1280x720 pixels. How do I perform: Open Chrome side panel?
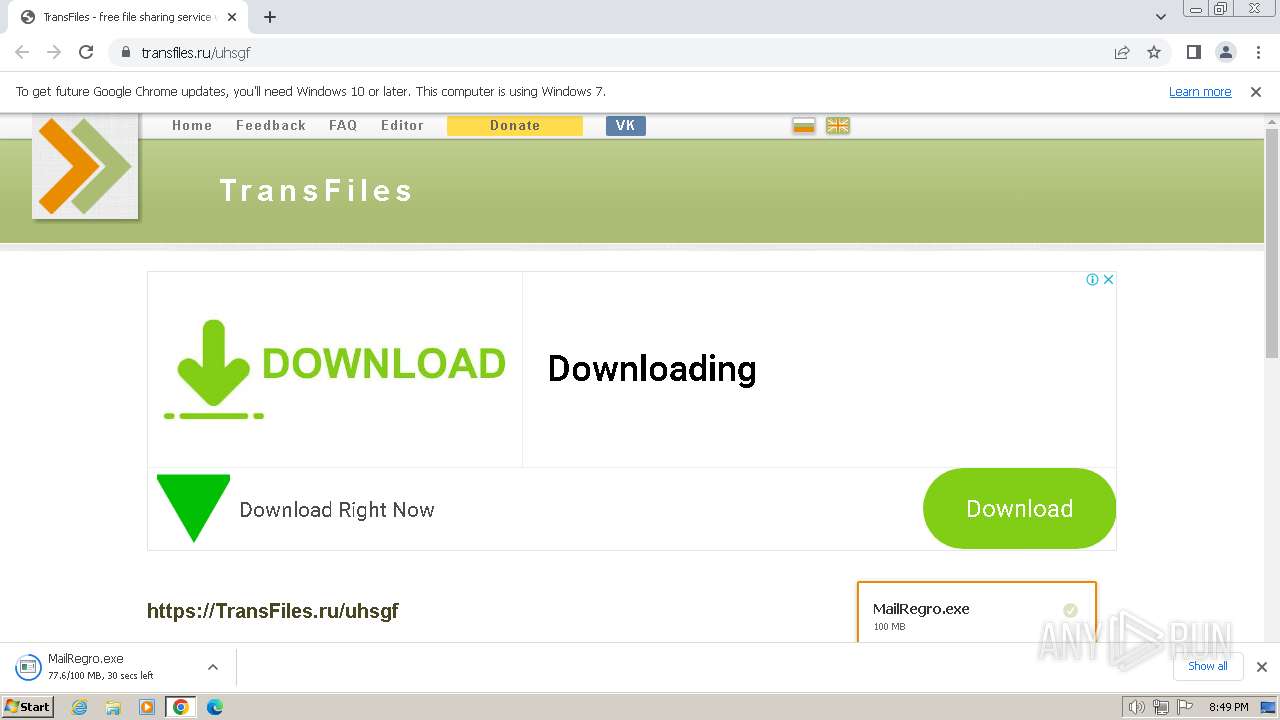click(1193, 52)
